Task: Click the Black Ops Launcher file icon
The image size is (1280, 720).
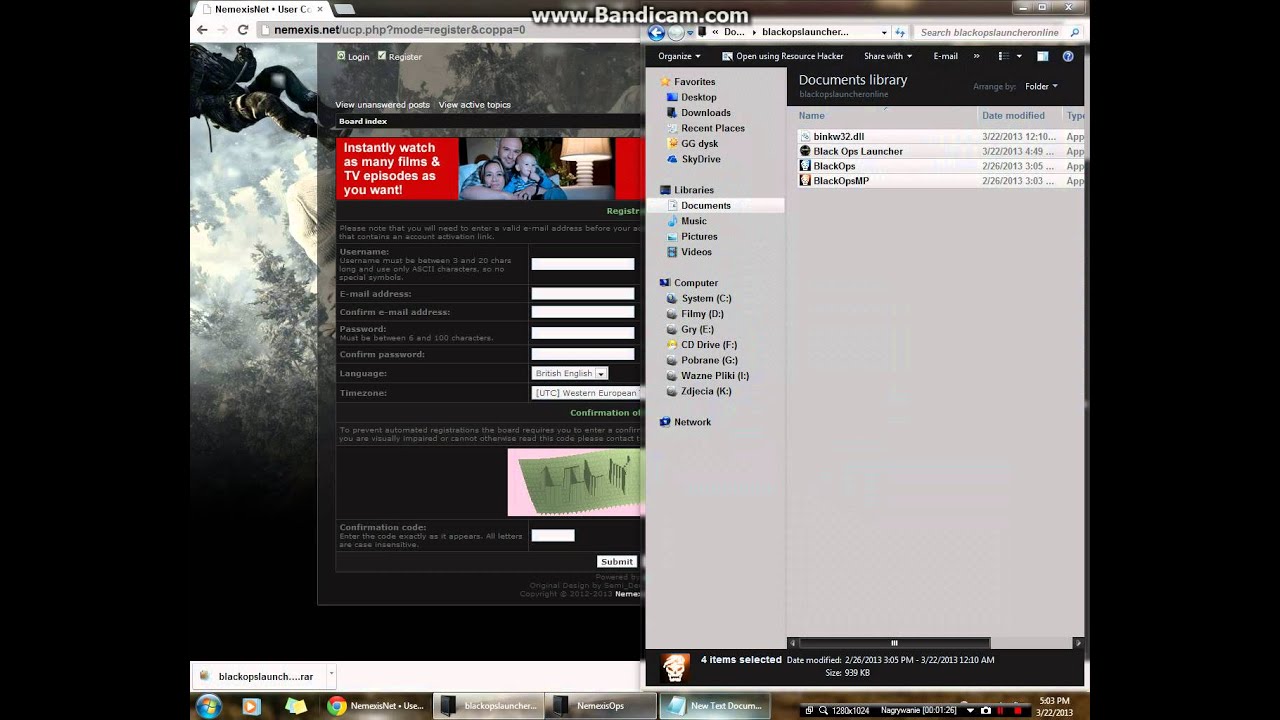Action: click(805, 151)
